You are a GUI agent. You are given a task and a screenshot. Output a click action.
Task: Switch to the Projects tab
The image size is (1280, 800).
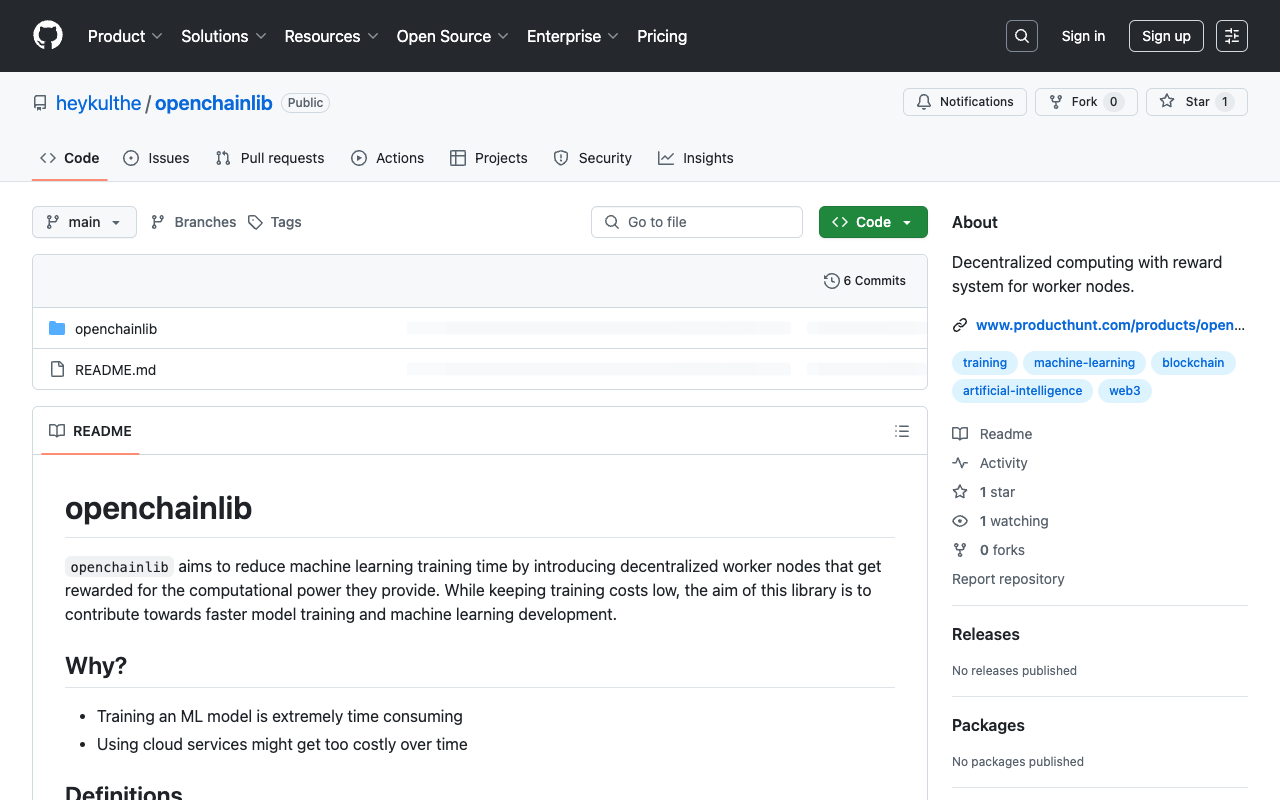(489, 158)
